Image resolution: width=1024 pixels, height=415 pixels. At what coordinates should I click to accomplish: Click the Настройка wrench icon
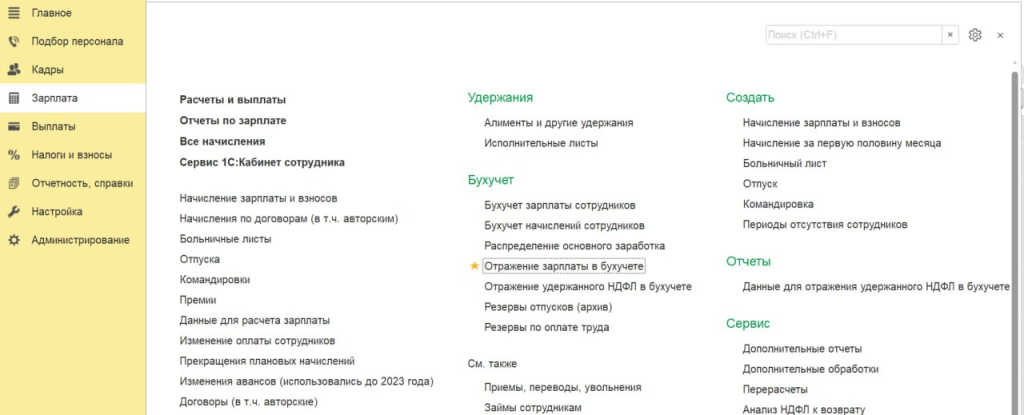14,212
